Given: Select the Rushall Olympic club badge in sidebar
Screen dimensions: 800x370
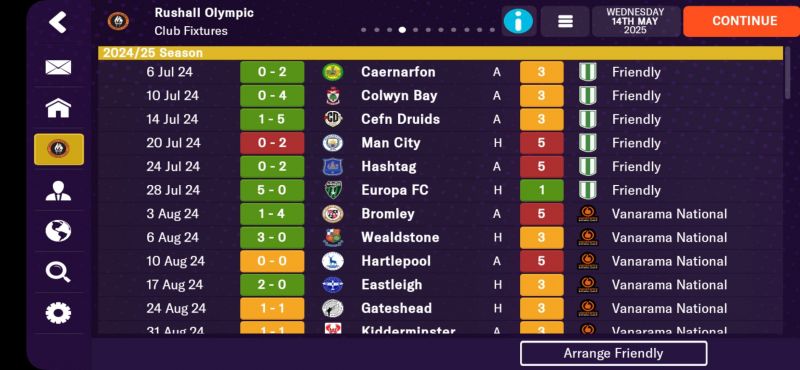Looking at the screenshot, I should point(59,149).
